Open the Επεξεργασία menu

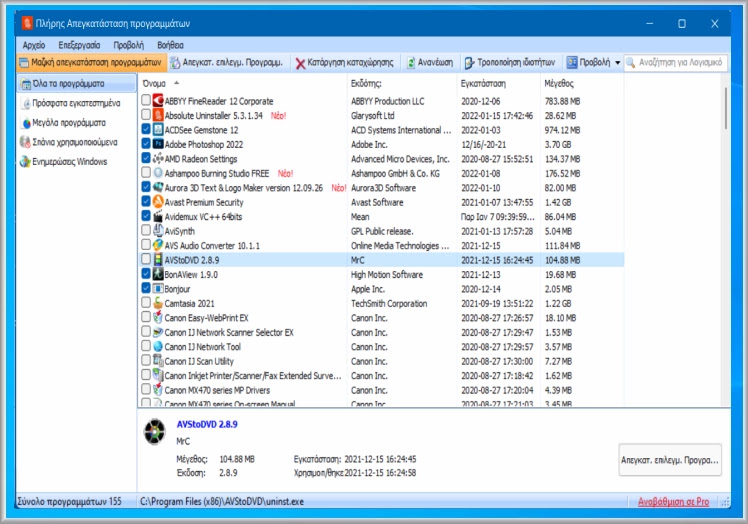79,45
